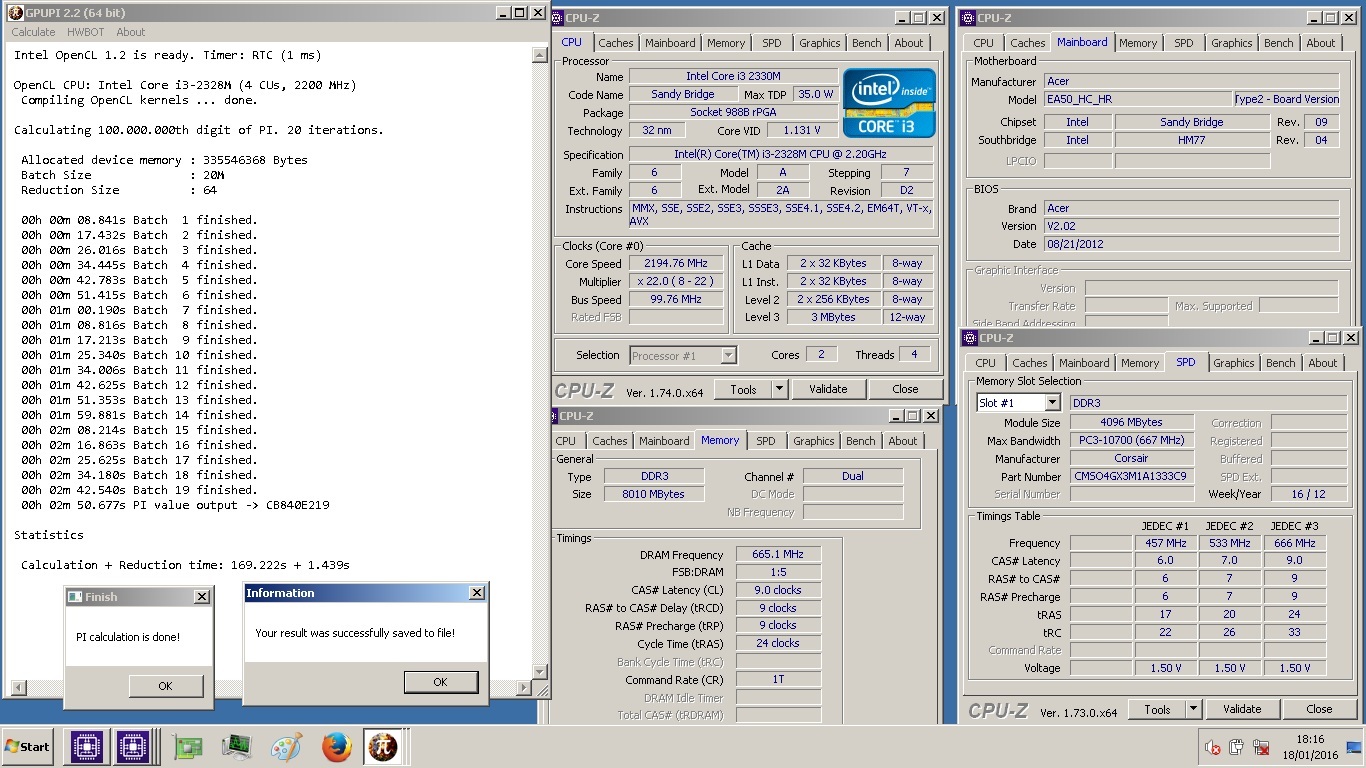Select SPD tab in Memory window
The width and height of the screenshot is (1366, 768).
766,441
